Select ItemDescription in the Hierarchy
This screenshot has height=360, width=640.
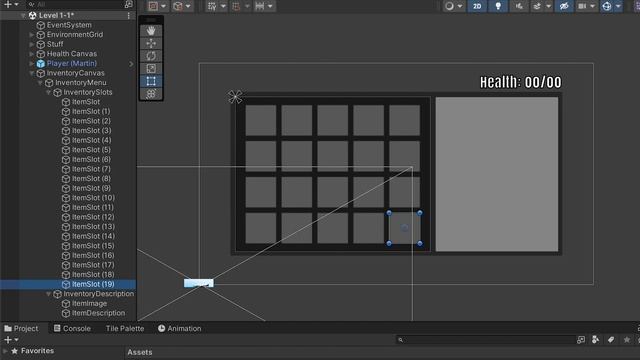point(98,313)
